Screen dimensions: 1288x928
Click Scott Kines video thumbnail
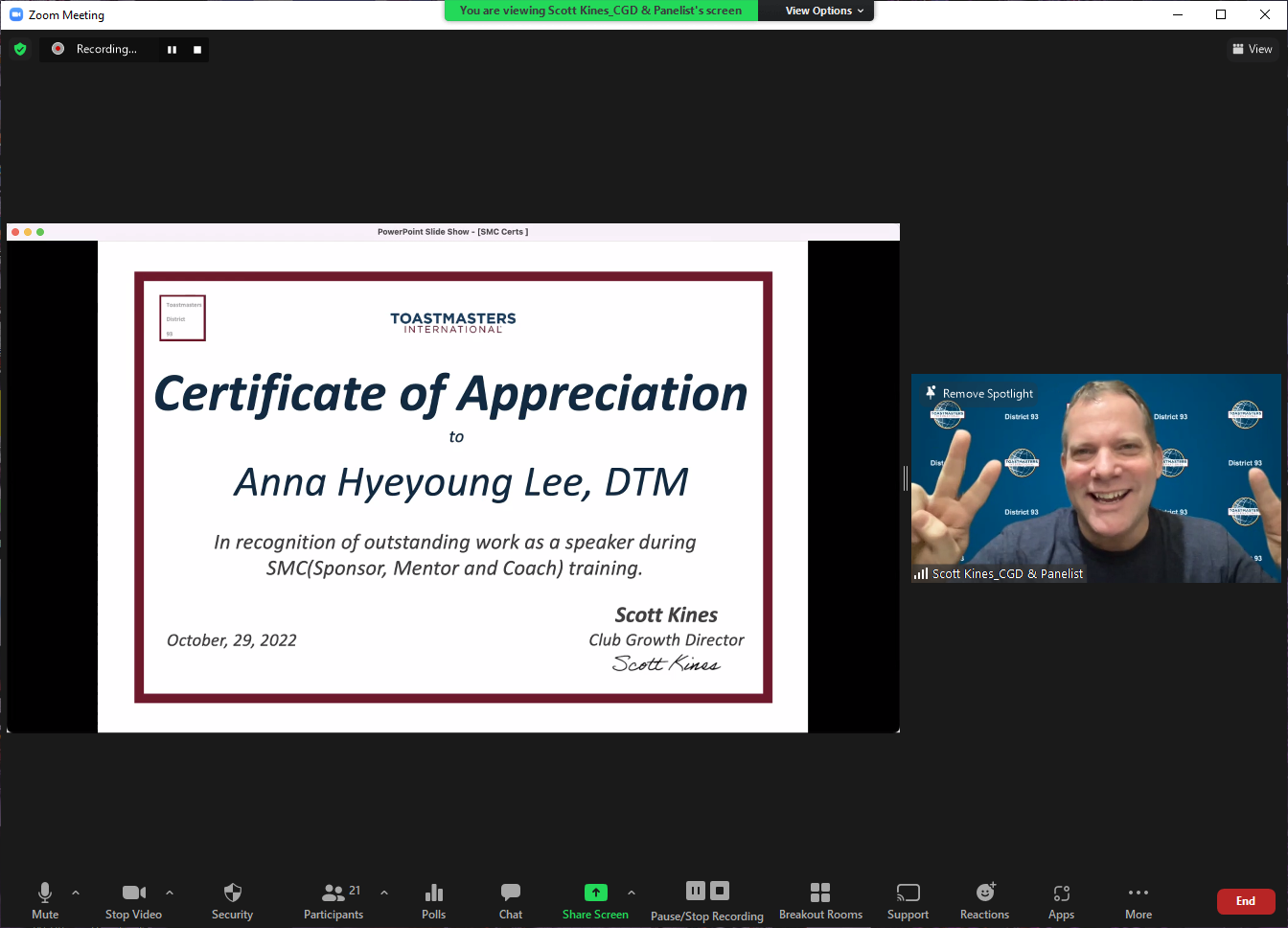point(1095,477)
